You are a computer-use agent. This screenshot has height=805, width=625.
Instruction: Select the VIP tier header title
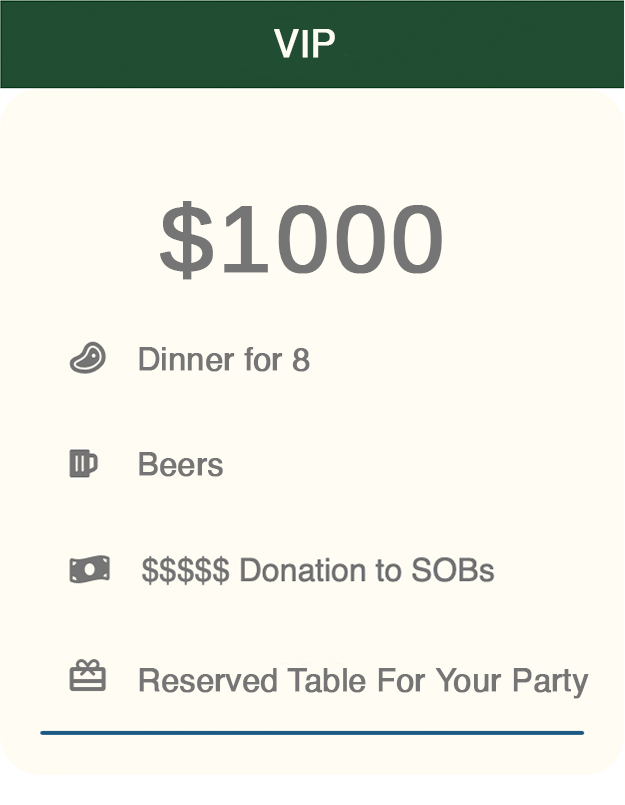click(305, 44)
